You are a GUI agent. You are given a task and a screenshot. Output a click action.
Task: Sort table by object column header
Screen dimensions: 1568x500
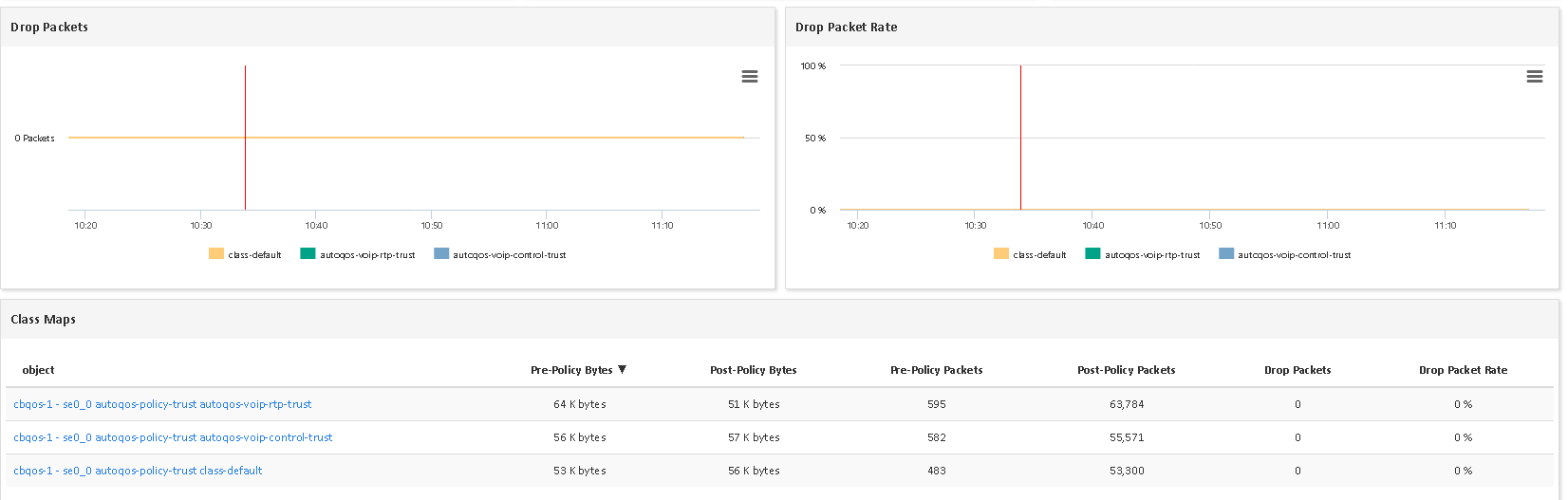coord(38,370)
